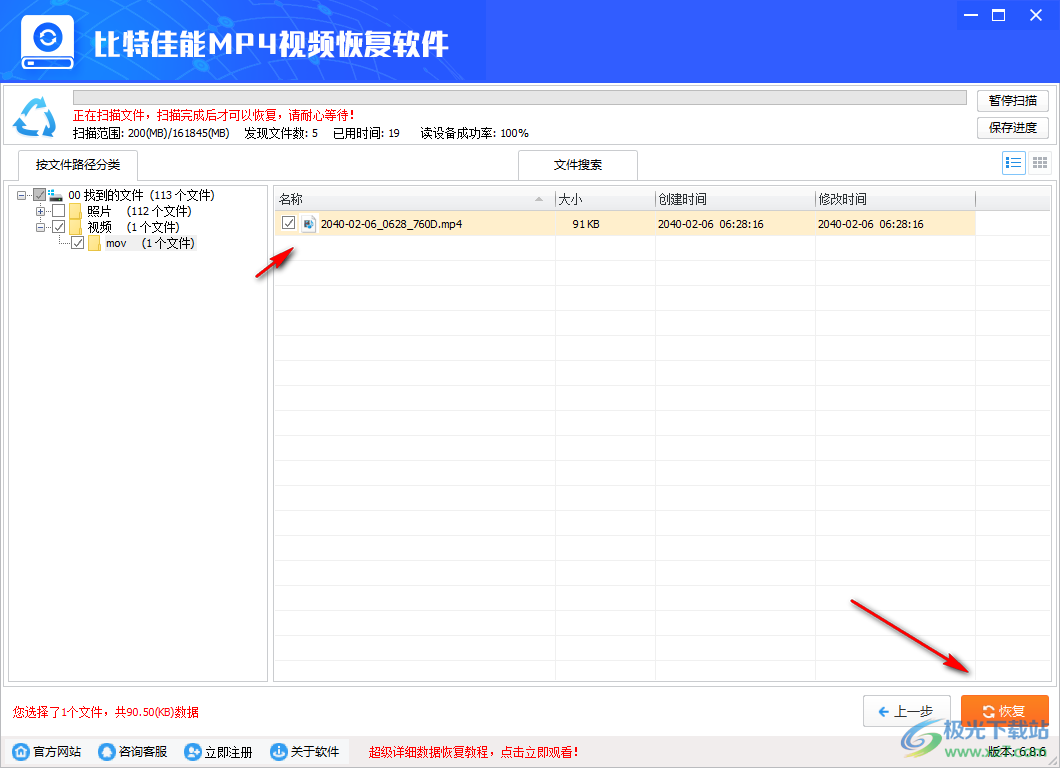1060x768 pixels.
Task: Click the mp4 video file icon
Action: click(309, 224)
